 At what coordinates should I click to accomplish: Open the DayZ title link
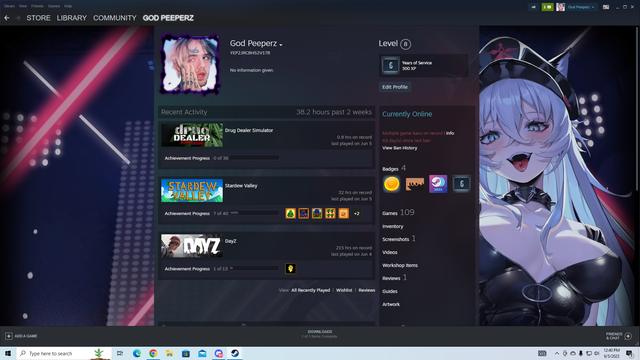pos(231,241)
